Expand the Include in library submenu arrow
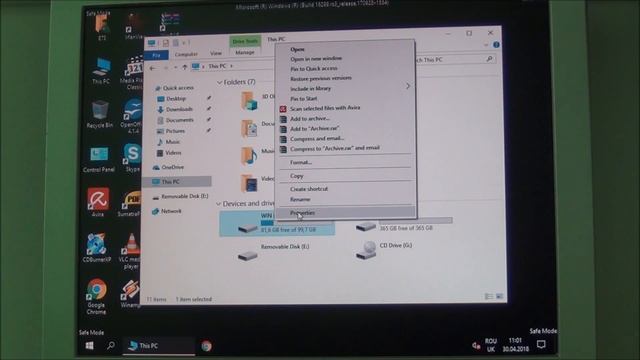The image size is (640, 360). [x=407, y=86]
